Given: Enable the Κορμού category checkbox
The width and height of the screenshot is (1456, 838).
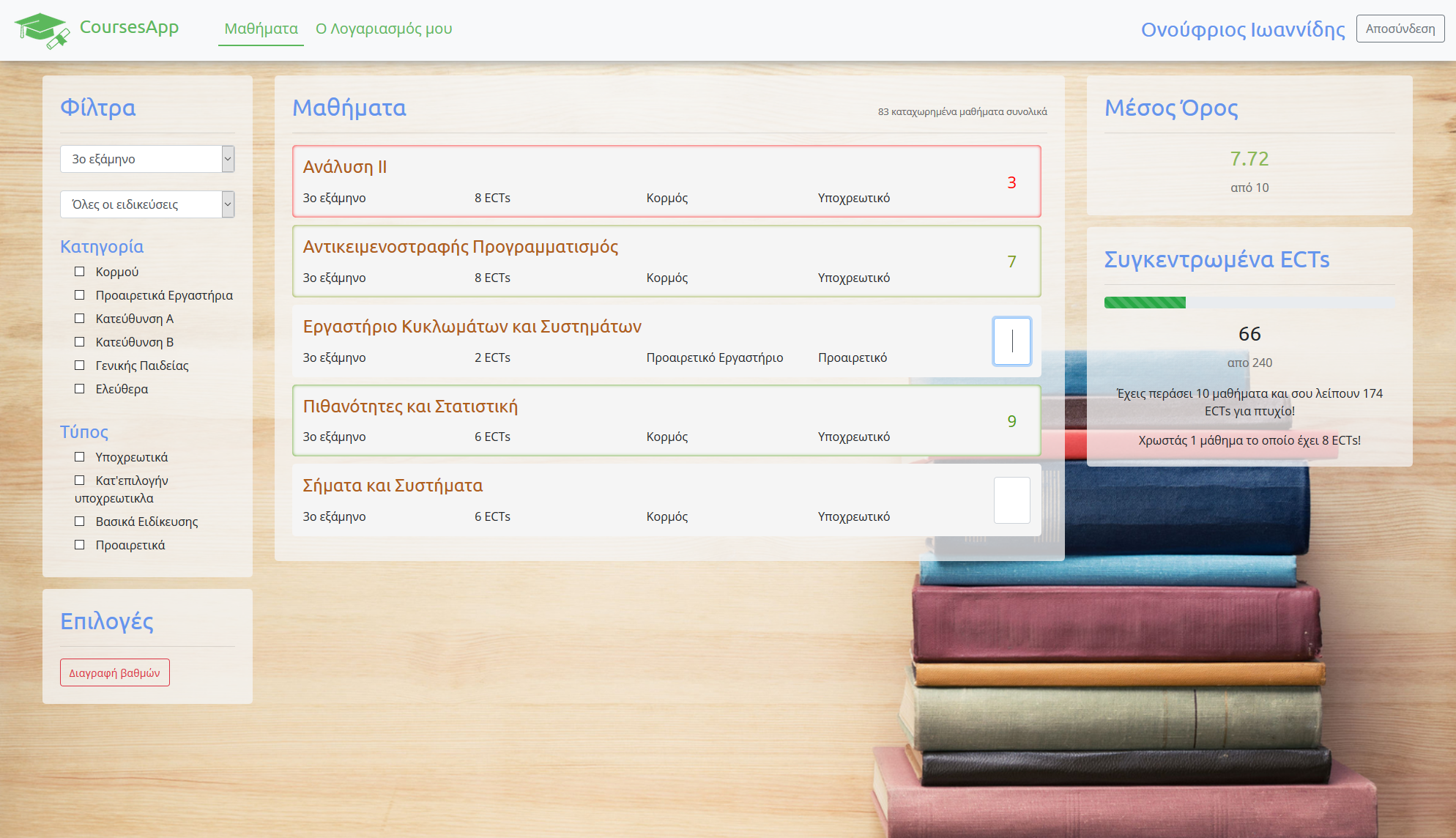Looking at the screenshot, I should tap(80, 272).
